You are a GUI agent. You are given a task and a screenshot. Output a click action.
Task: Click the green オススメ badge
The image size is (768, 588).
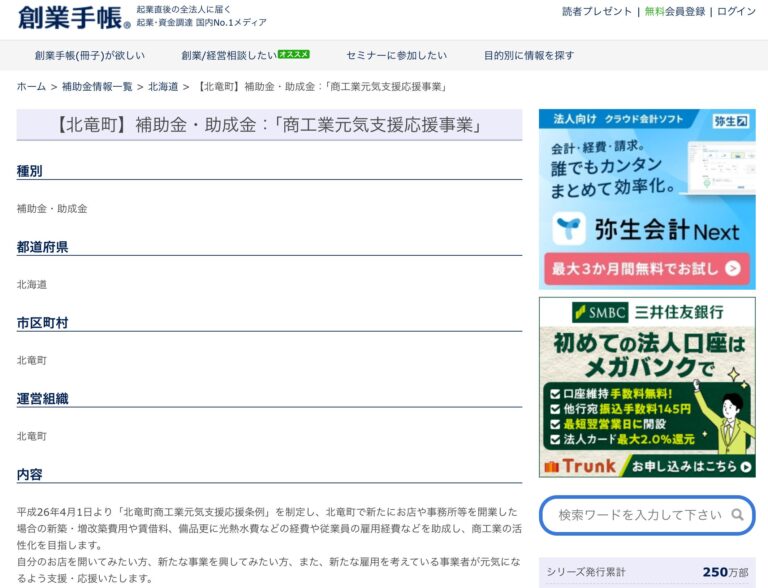293,55
